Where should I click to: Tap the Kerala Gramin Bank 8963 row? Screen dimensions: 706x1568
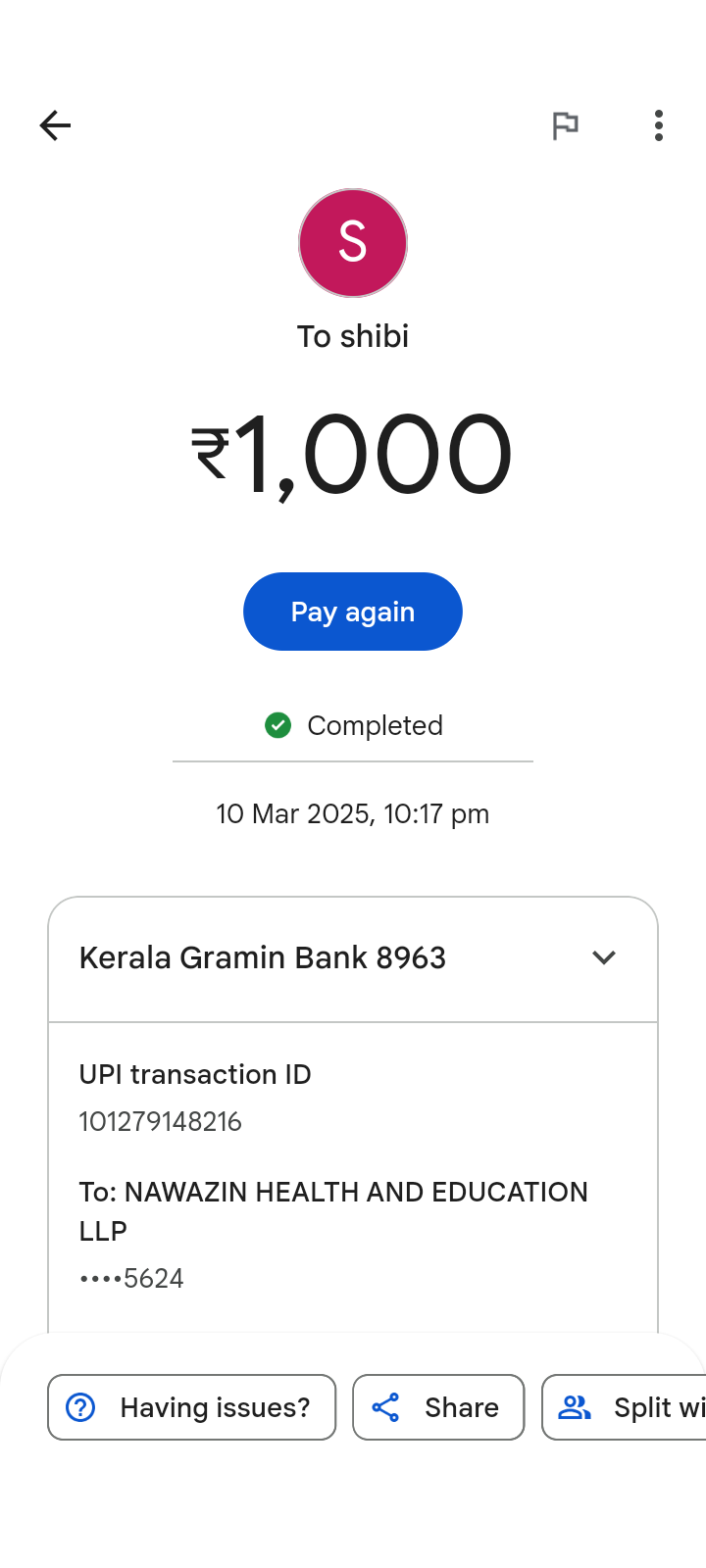pyautogui.click(x=263, y=957)
